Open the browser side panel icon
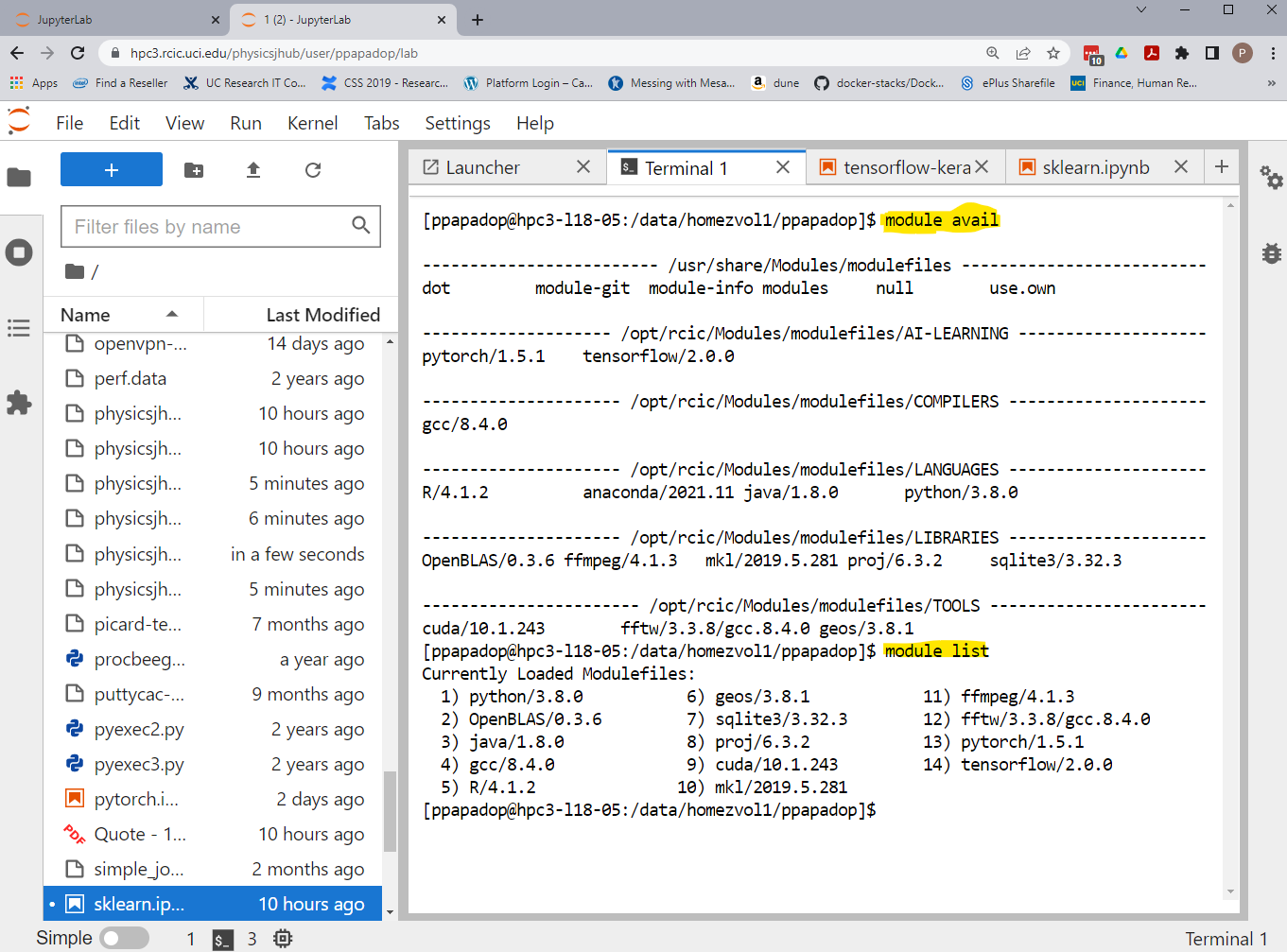1287x952 pixels. 1212,53
